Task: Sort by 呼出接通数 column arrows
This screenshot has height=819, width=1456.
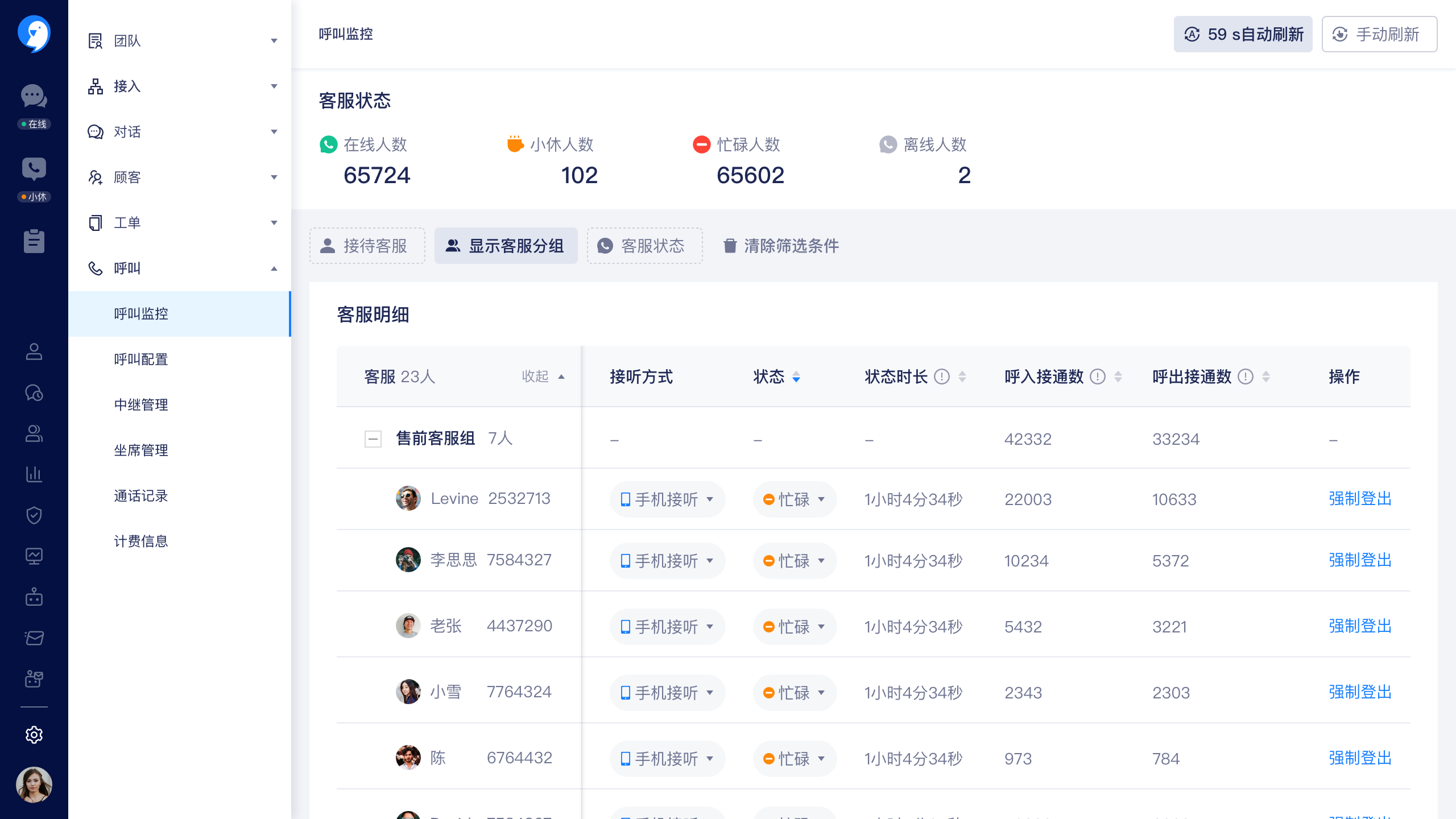Action: pos(1266,377)
